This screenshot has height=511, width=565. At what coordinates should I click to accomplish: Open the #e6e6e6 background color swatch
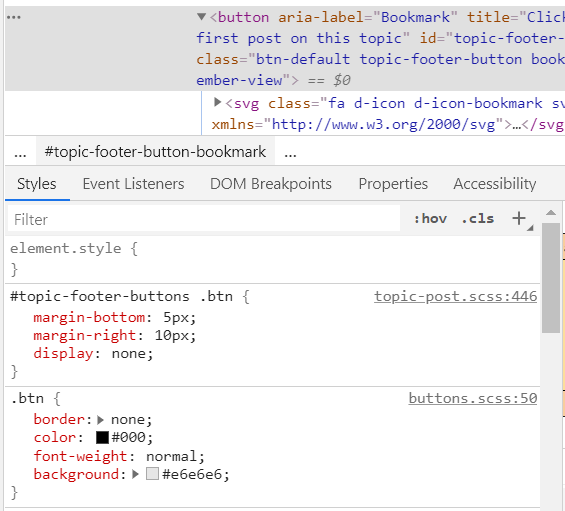click(152, 474)
